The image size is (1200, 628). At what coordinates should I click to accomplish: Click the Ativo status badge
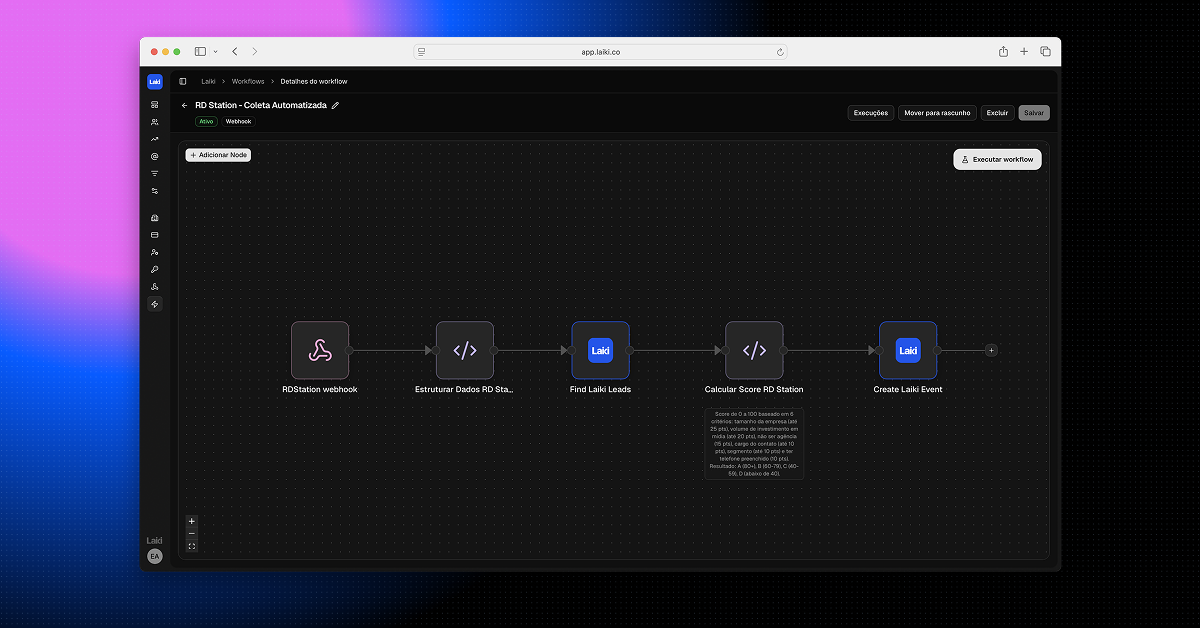point(206,121)
